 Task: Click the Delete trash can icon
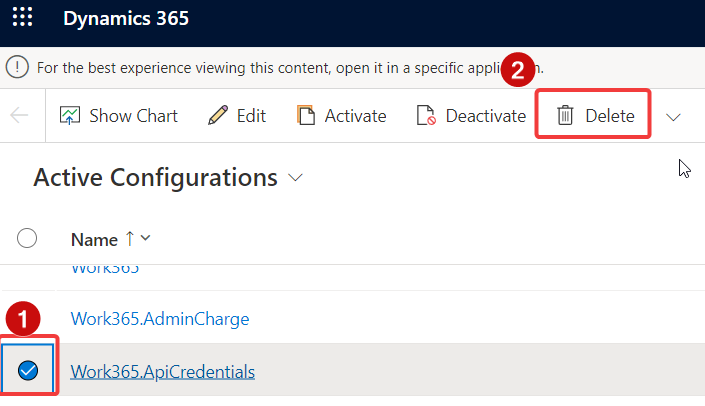(565, 115)
